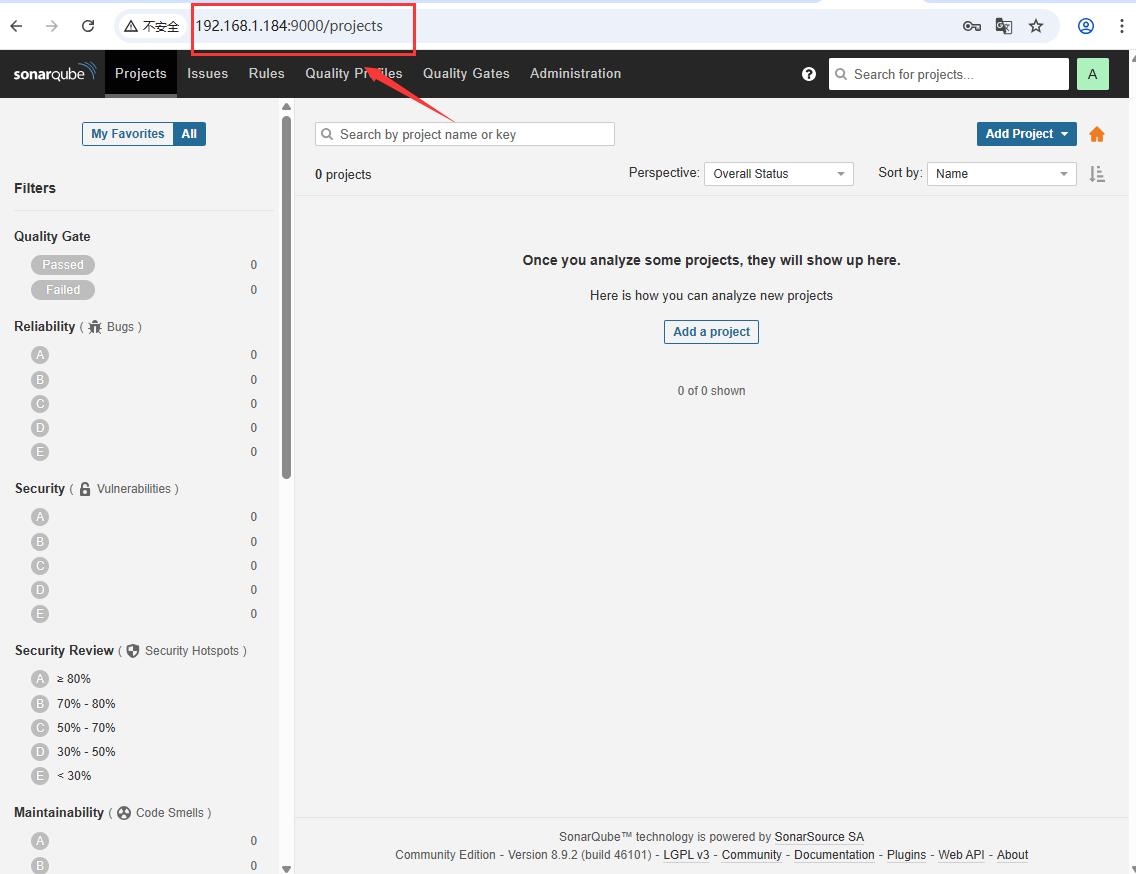Click the search by project name field

[464, 133]
